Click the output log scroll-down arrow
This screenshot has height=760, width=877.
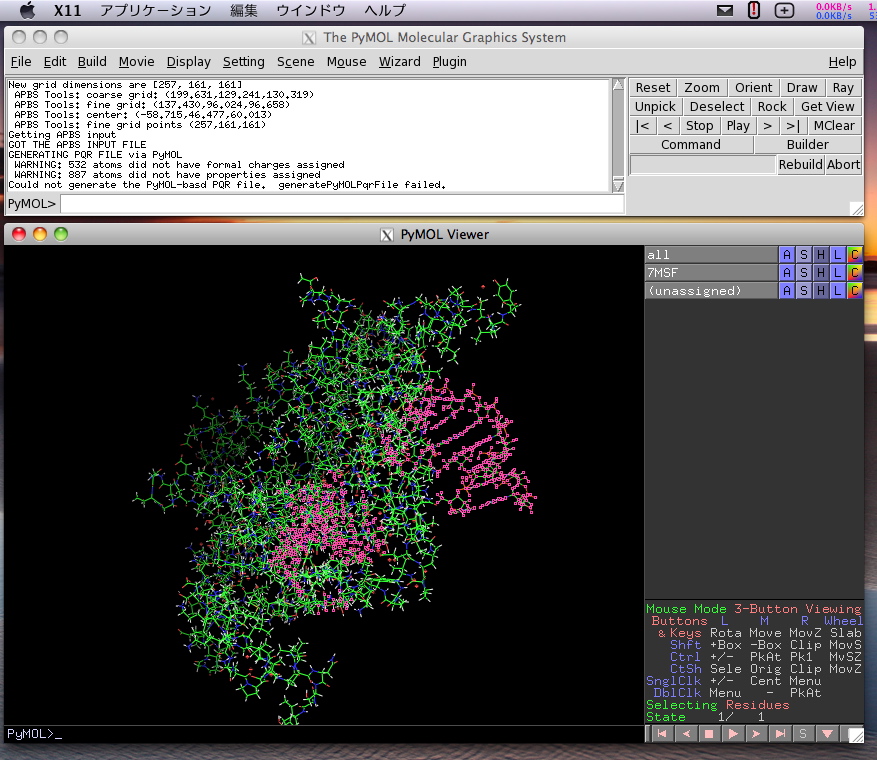click(x=618, y=185)
